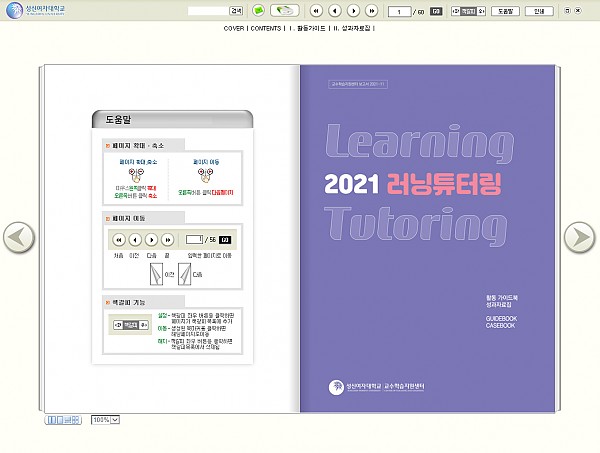Click the printer icon button

tap(284, 11)
